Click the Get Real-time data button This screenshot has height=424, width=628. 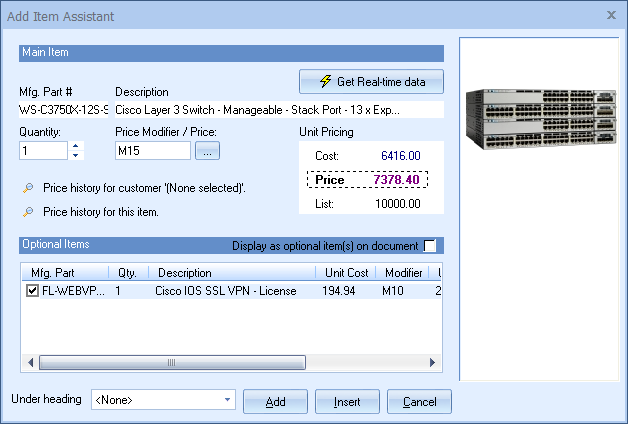(x=371, y=81)
